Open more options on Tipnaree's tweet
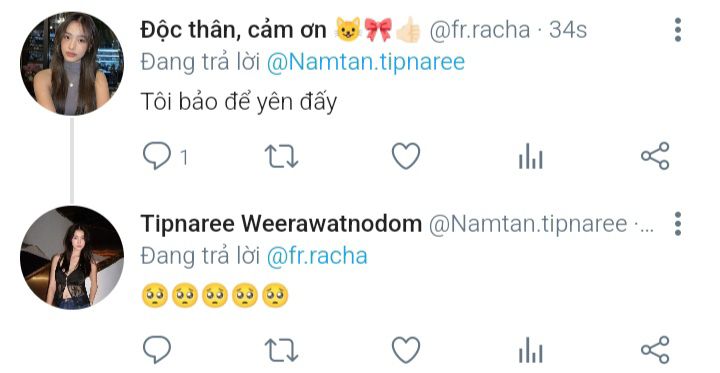Image resolution: width=720 pixels, height=373 pixels. click(x=678, y=224)
